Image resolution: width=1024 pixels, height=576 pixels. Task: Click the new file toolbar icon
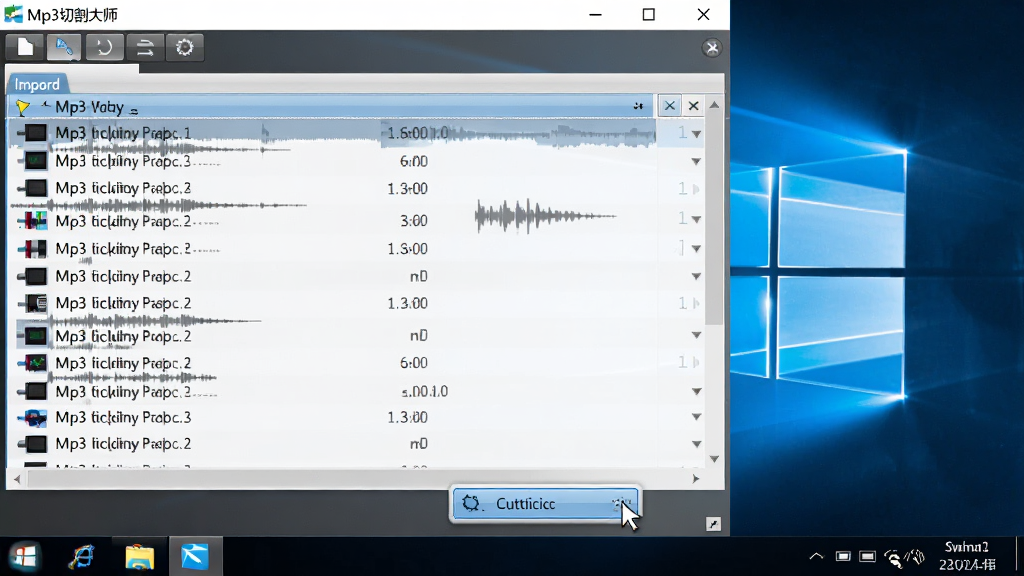25,47
